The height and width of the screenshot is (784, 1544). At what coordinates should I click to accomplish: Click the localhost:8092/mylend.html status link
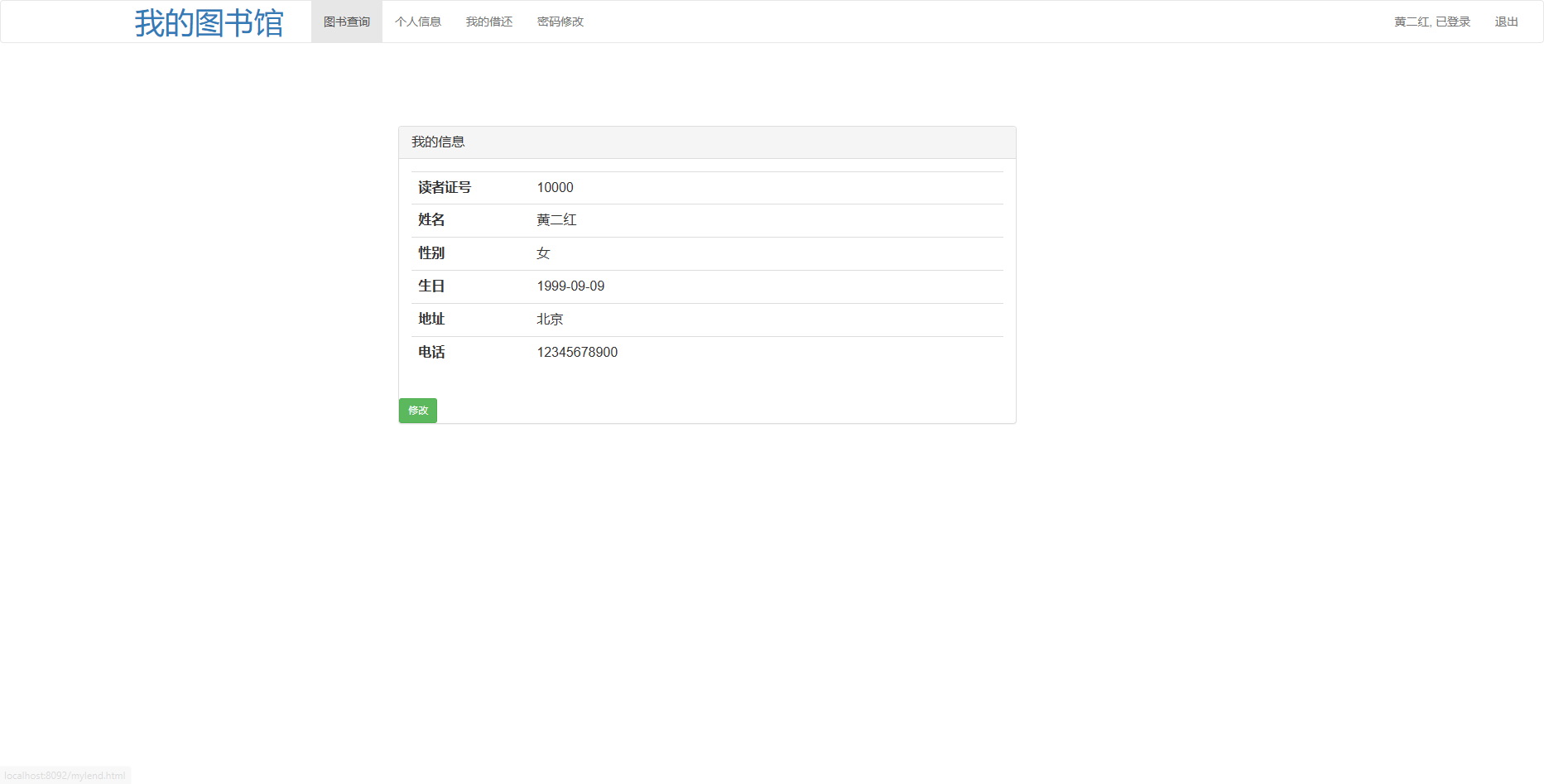66,775
